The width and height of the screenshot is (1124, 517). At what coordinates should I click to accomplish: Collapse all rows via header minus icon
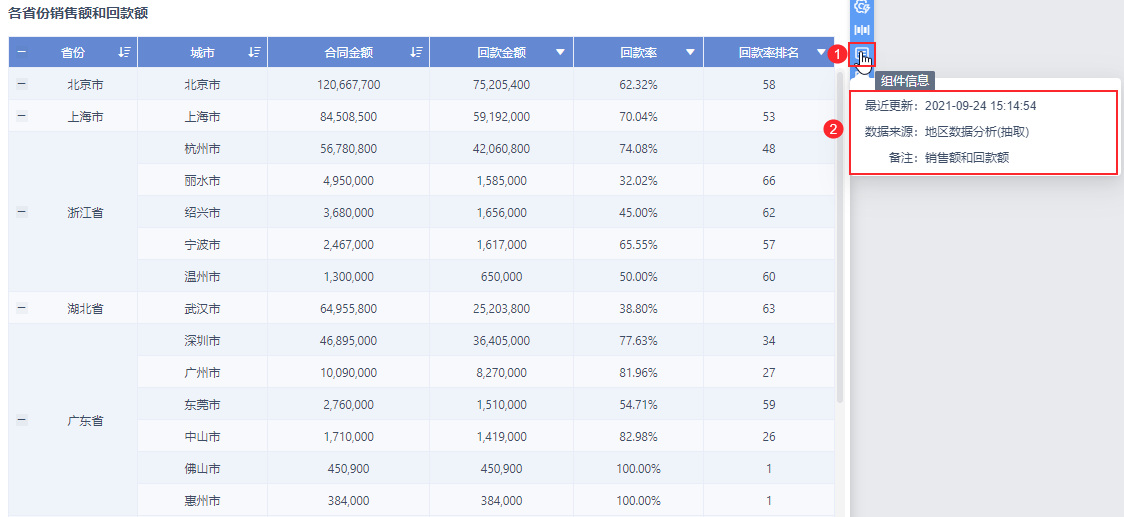(x=22, y=52)
